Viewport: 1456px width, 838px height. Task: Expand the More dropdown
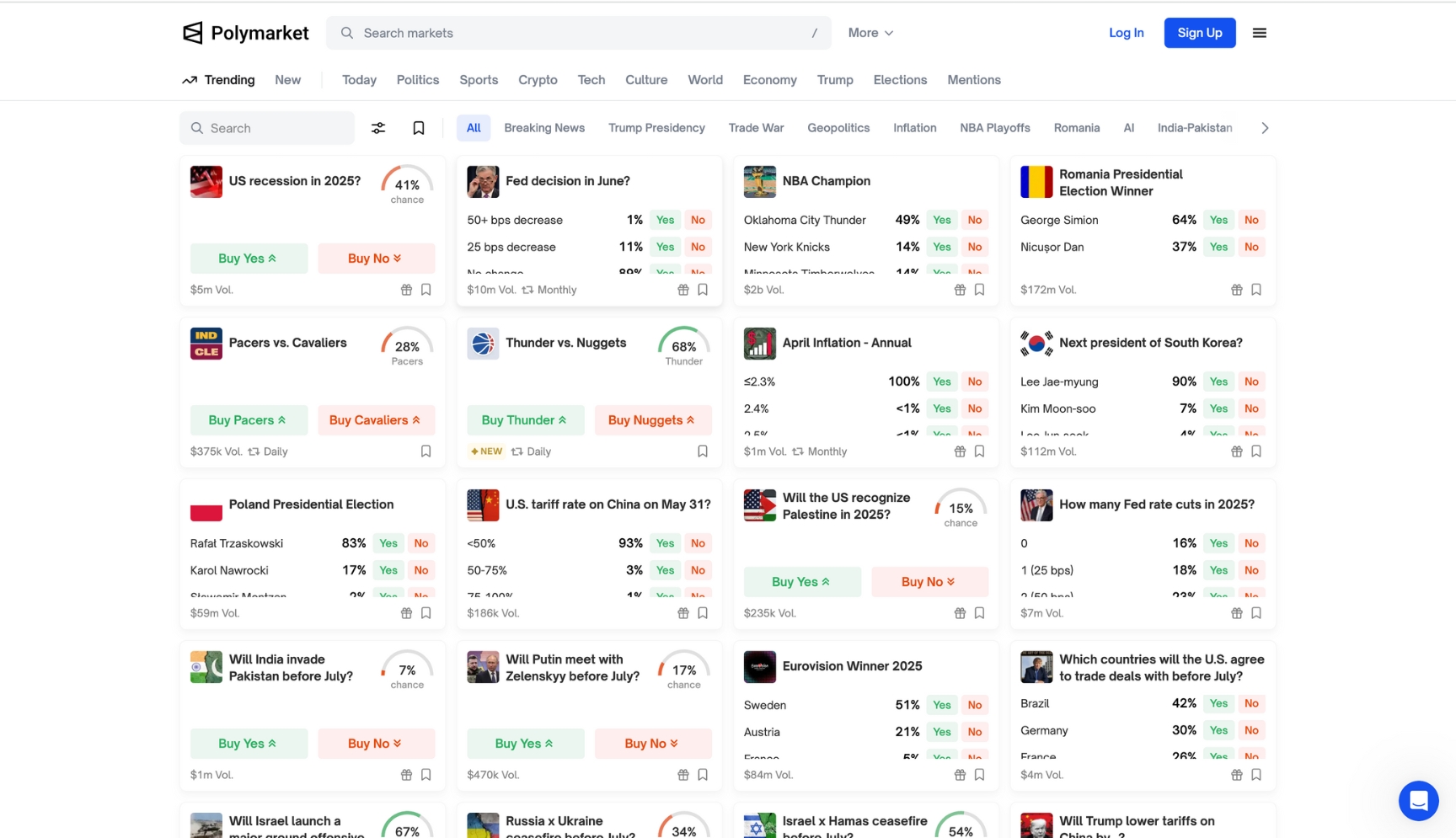(x=870, y=33)
